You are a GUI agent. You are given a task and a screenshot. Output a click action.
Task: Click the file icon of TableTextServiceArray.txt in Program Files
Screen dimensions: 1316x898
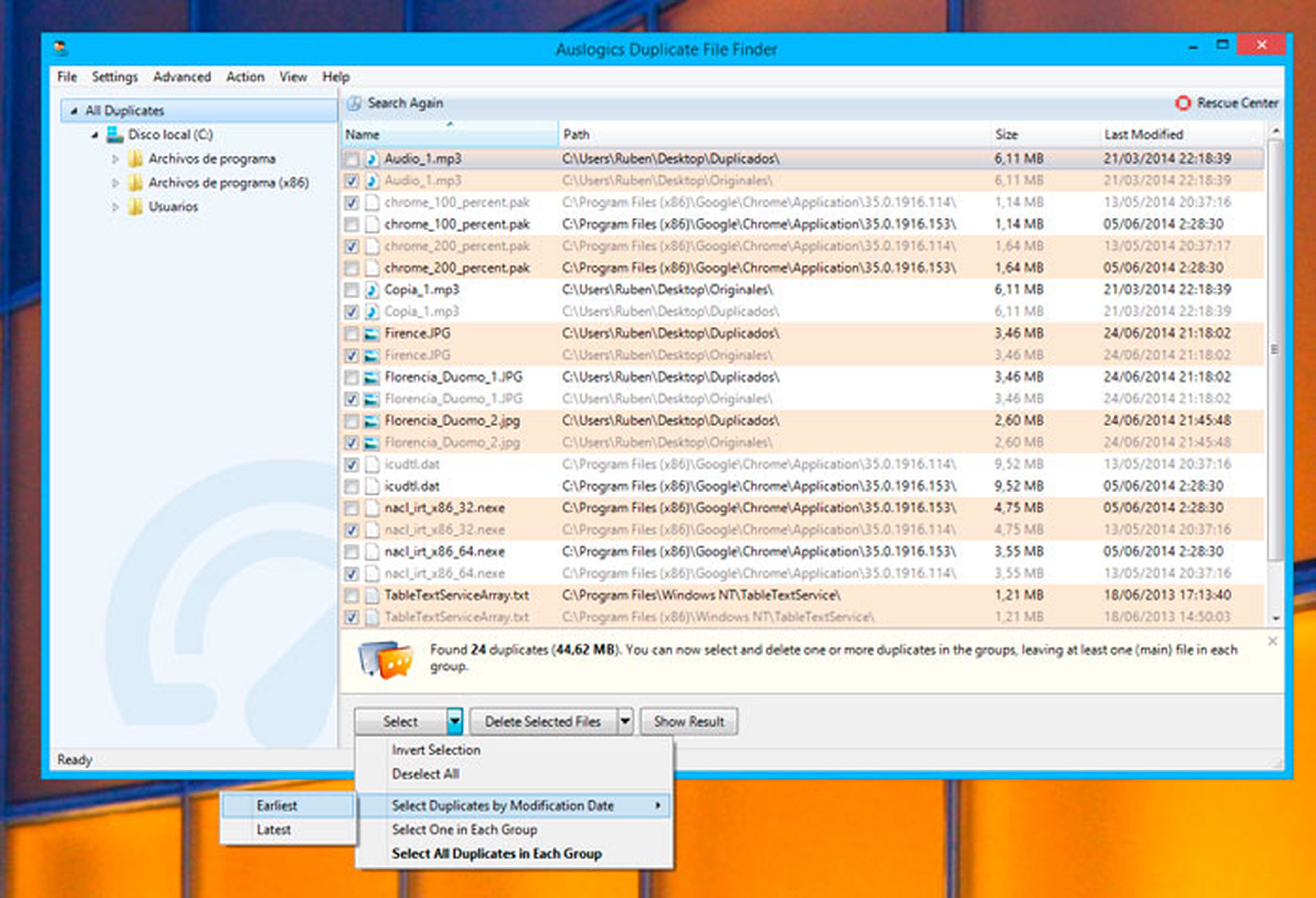pos(371,595)
